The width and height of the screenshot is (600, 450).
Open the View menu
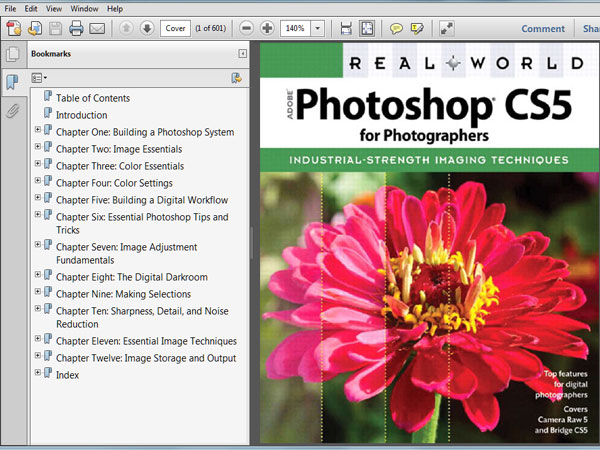coord(54,8)
